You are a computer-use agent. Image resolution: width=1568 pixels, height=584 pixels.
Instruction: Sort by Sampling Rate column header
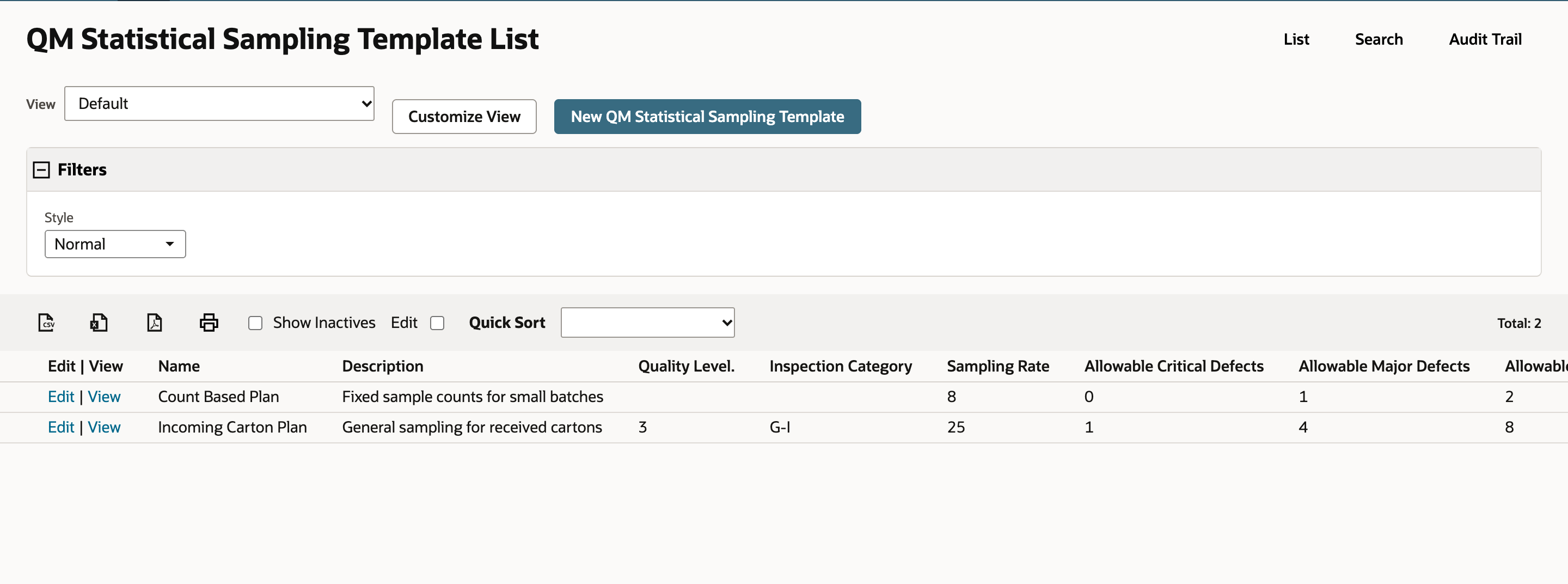pyautogui.click(x=997, y=366)
